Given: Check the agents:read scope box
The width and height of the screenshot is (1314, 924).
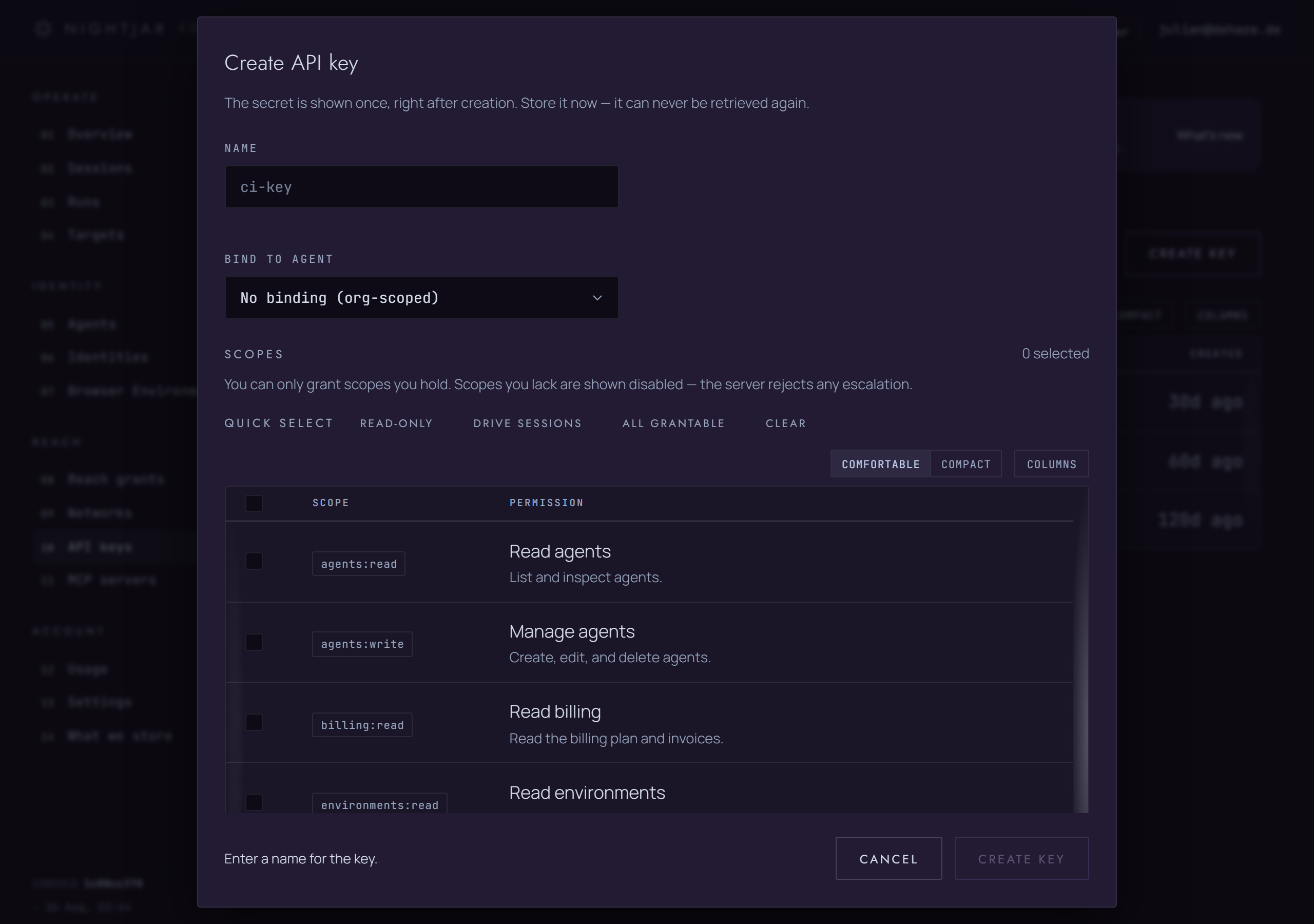Looking at the screenshot, I should [x=254, y=561].
